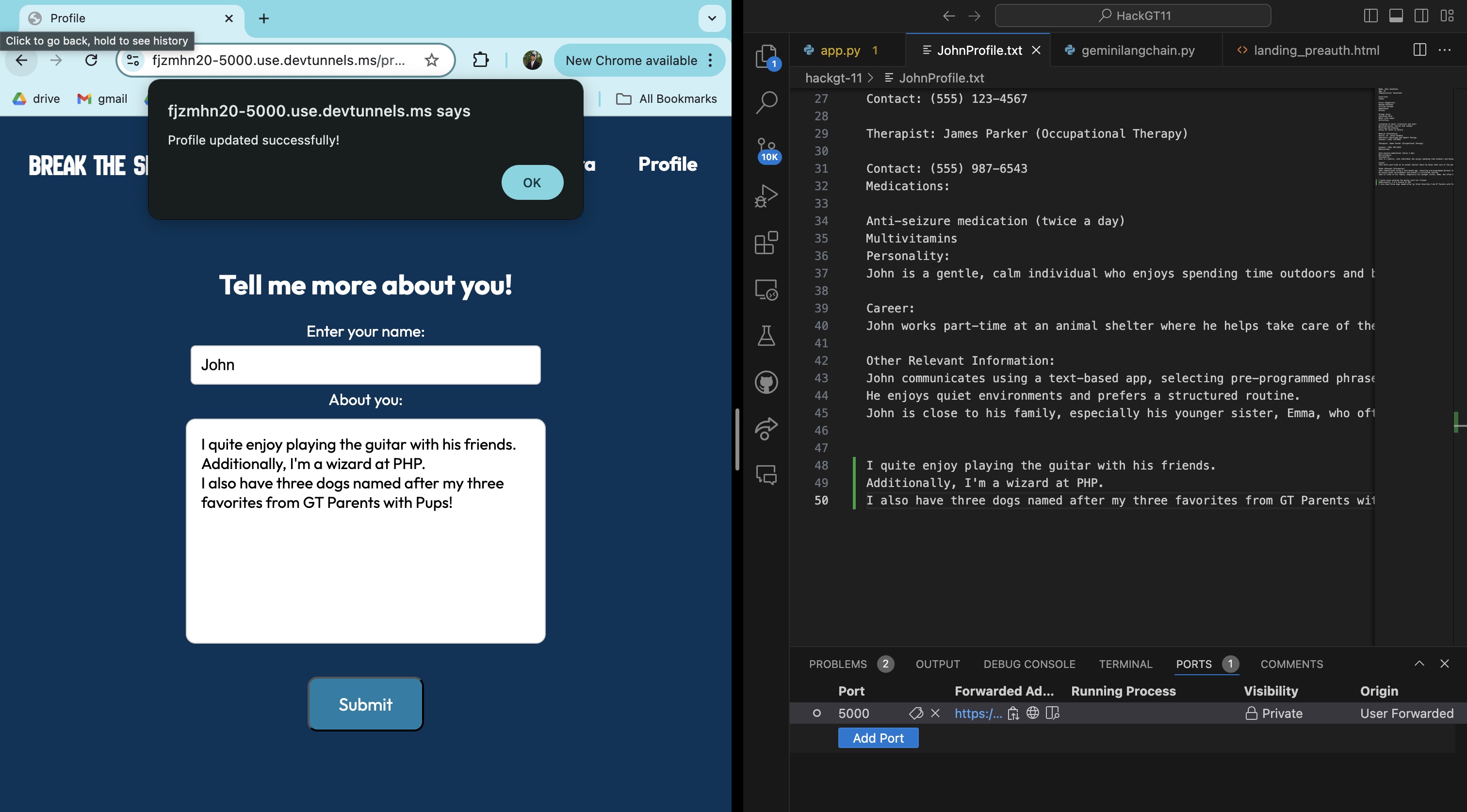The height and width of the screenshot is (812, 1467).
Task: Open the Remote Explorer view
Action: coord(766,289)
